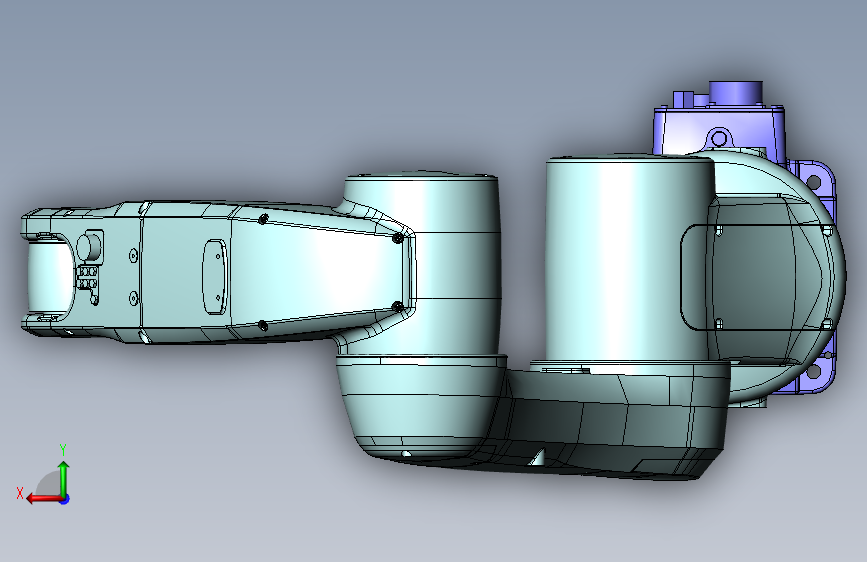This screenshot has width=867, height=562.
Task: Select the circular eyelet on purple base
Action: [x=719, y=138]
